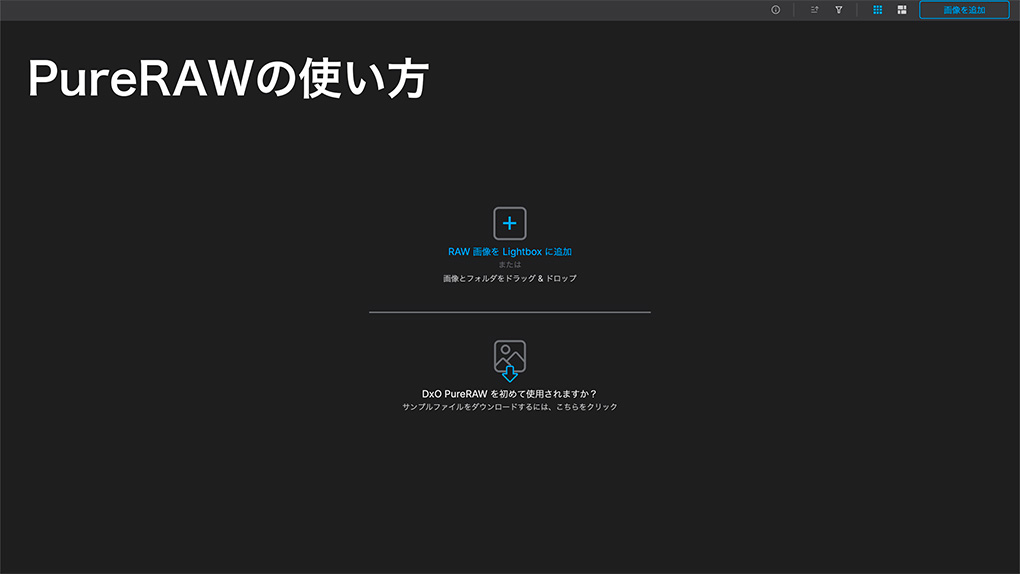The height and width of the screenshot is (574, 1020).
Task: Click the horizontal divider line in the center
Action: [509, 312]
